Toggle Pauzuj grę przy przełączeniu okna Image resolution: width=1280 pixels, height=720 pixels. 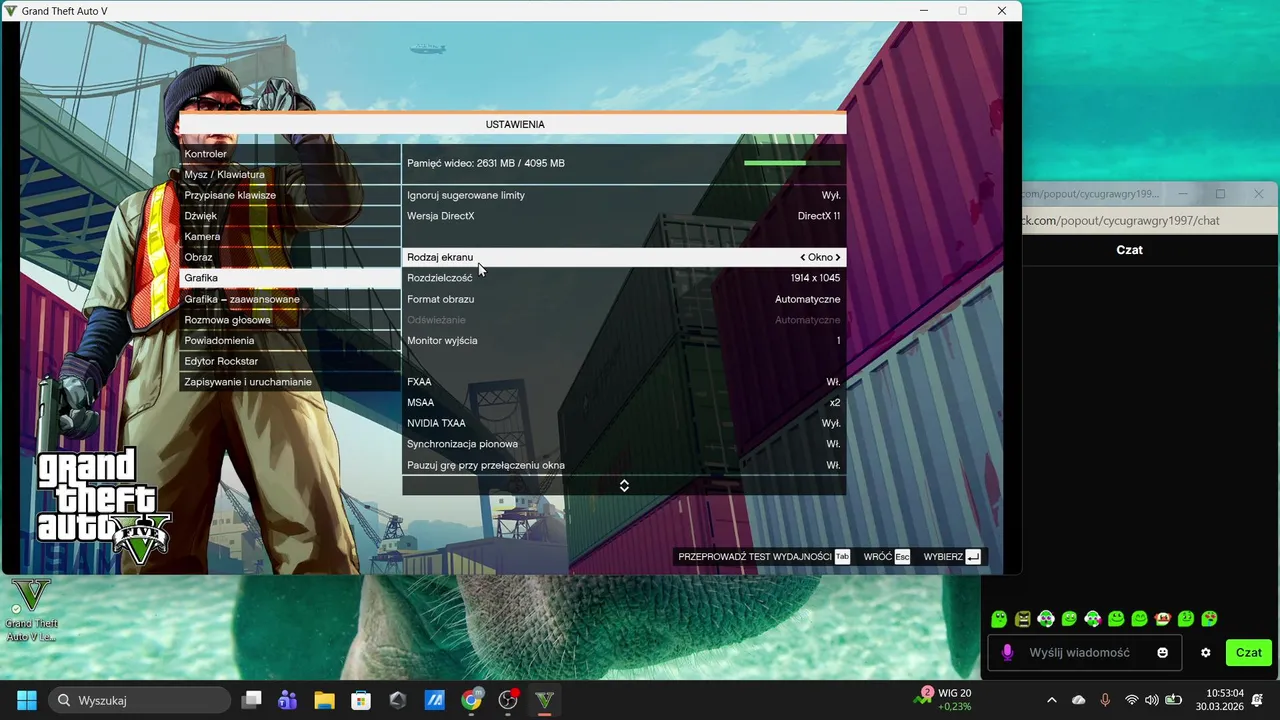(624, 465)
